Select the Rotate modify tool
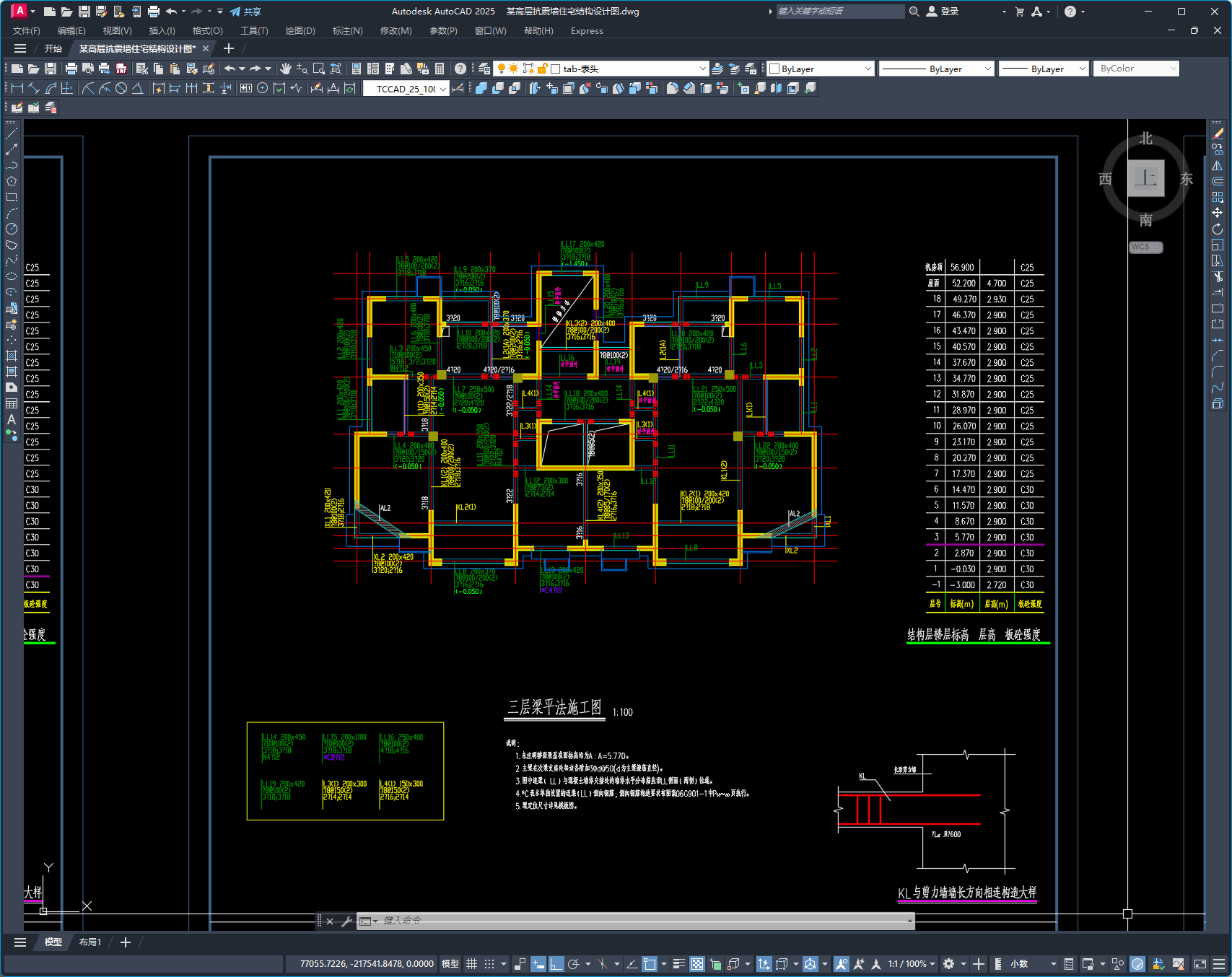 click(1218, 229)
